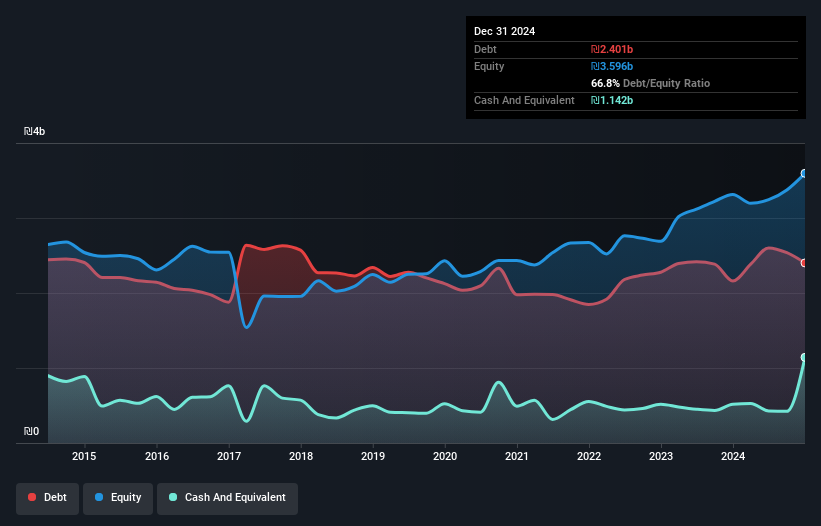Click the Equity value ₪3.596b

click(x=612, y=66)
